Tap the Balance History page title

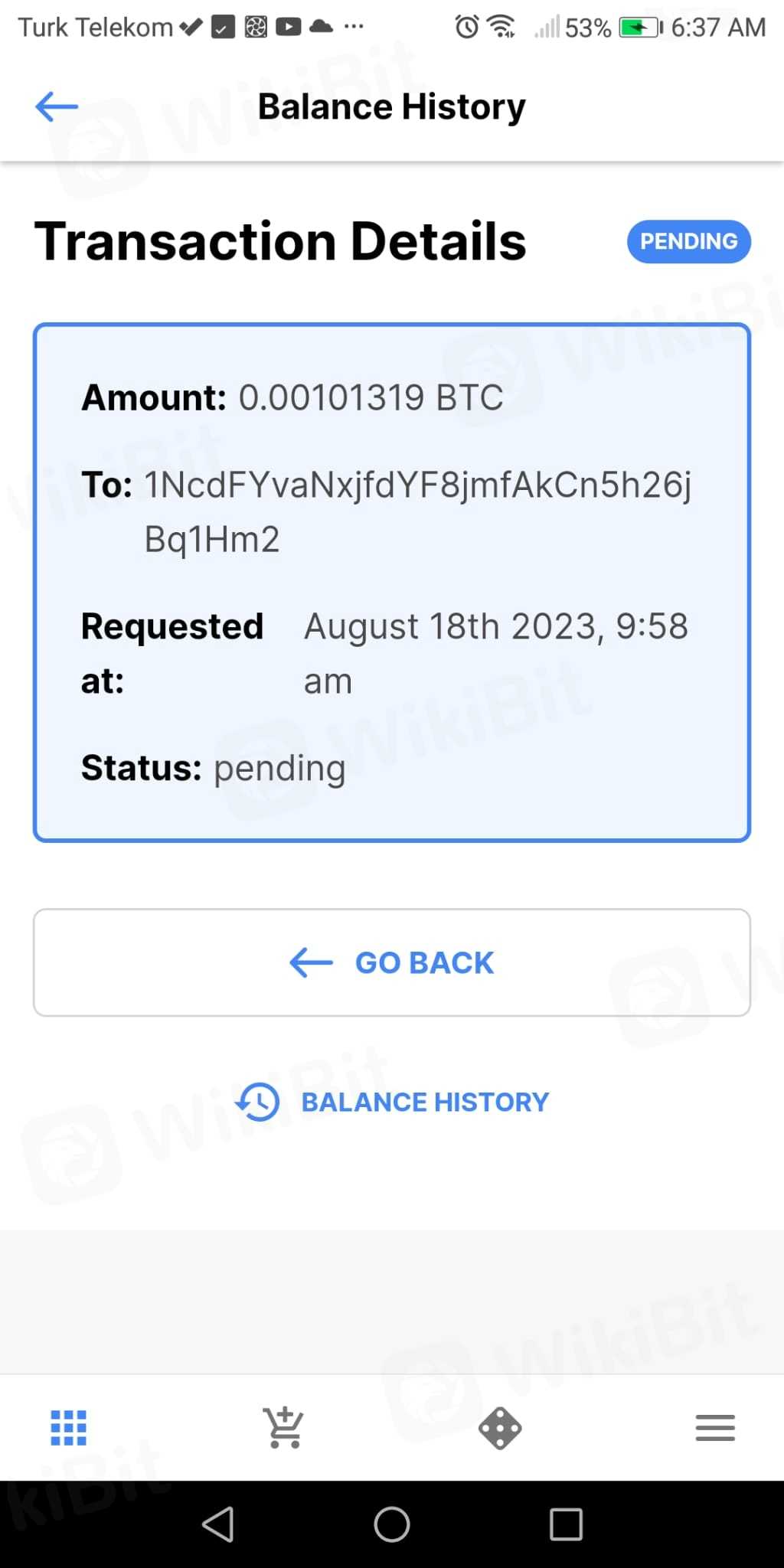[x=391, y=107]
